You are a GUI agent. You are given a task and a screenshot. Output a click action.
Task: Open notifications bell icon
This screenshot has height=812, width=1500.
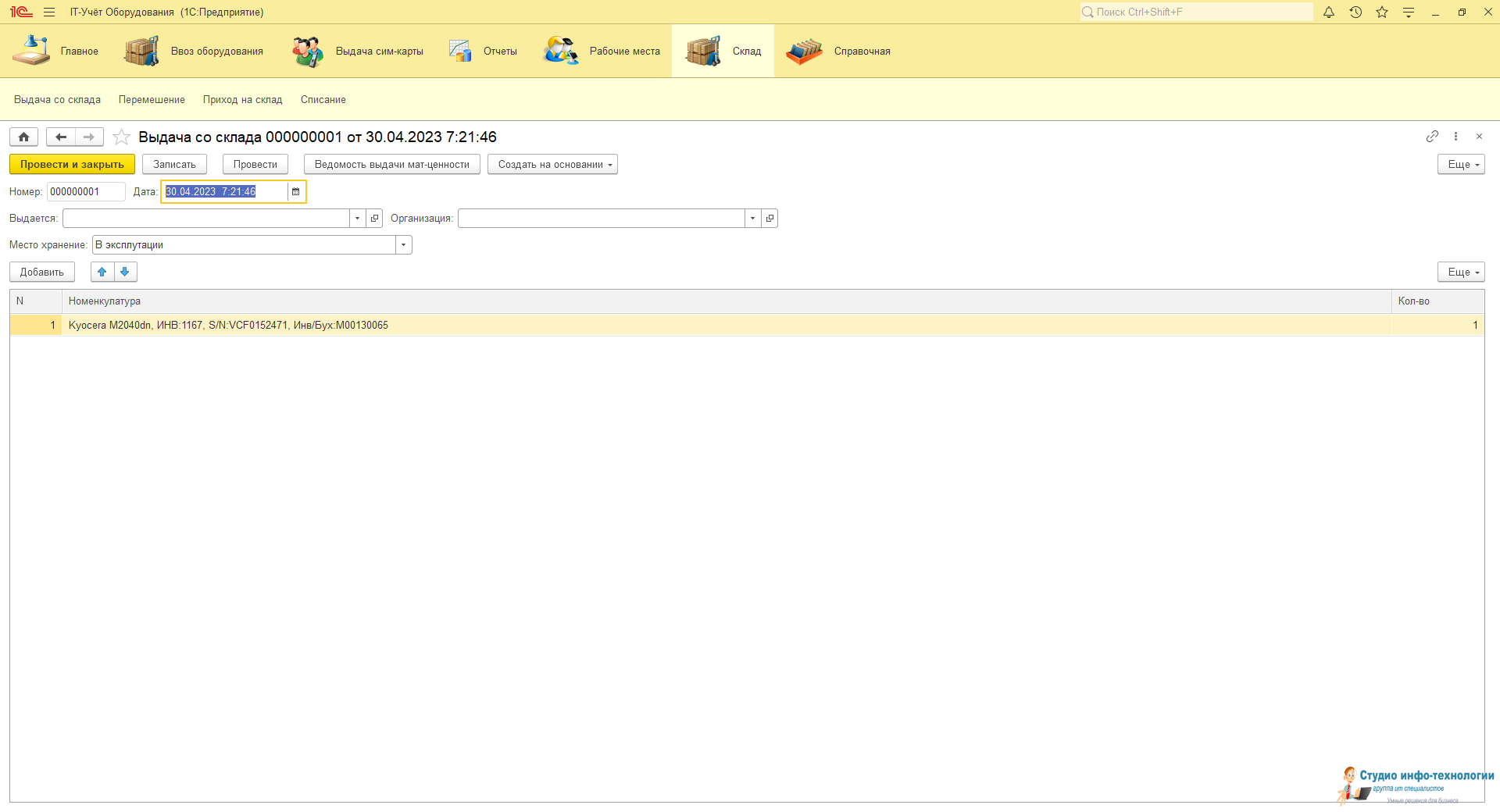pyautogui.click(x=1329, y=12)
